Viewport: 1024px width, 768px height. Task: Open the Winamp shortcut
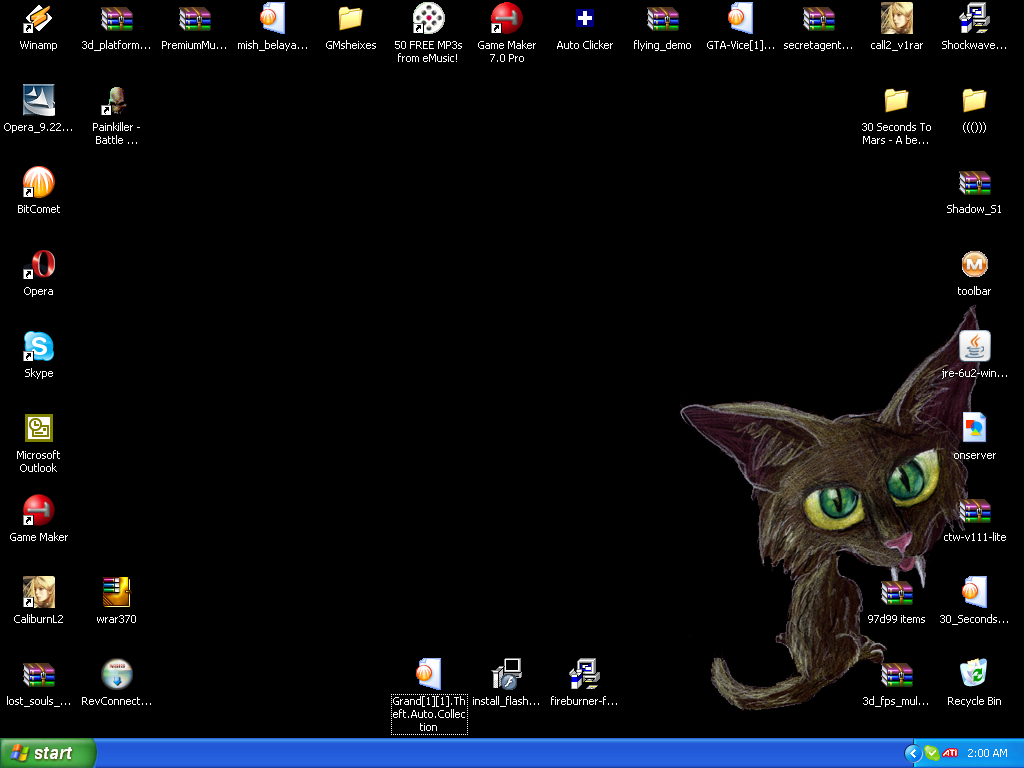pos(39,19)
